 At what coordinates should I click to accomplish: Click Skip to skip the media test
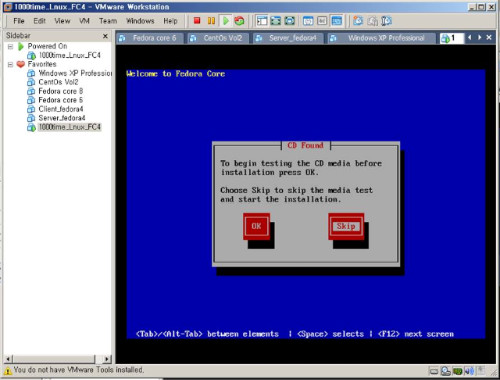point(346,226)
